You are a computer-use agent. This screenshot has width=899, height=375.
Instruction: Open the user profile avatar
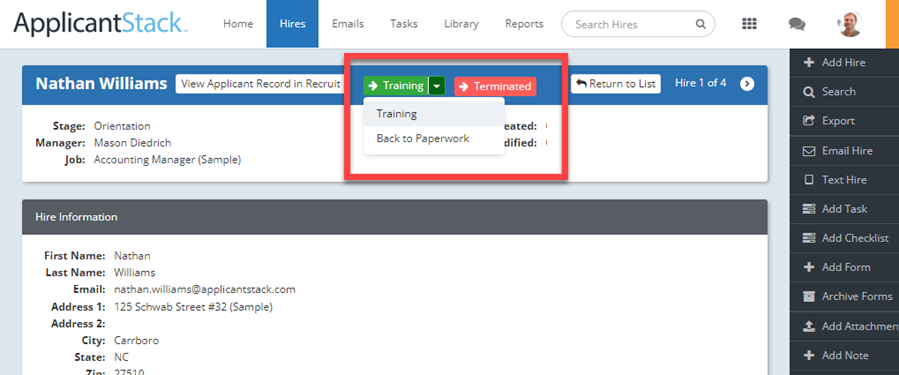850,24
